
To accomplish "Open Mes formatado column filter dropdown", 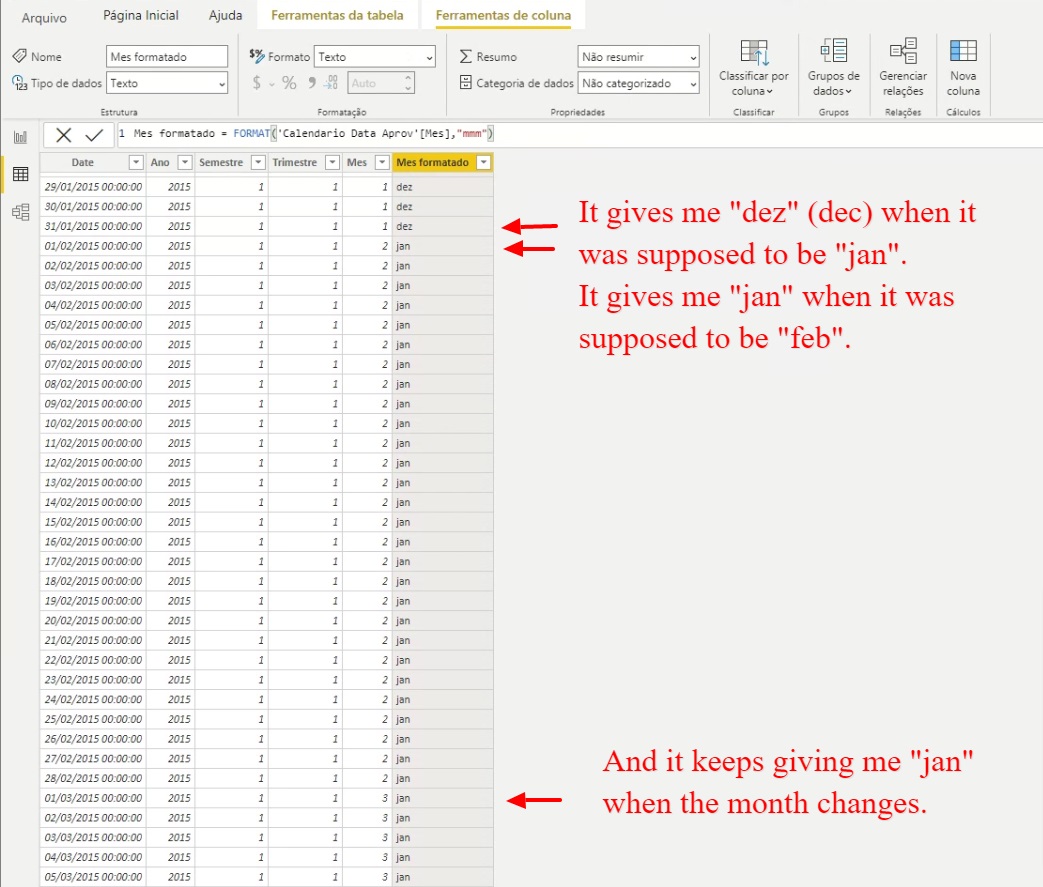I will pyautogui.click(x=484, y=162).
